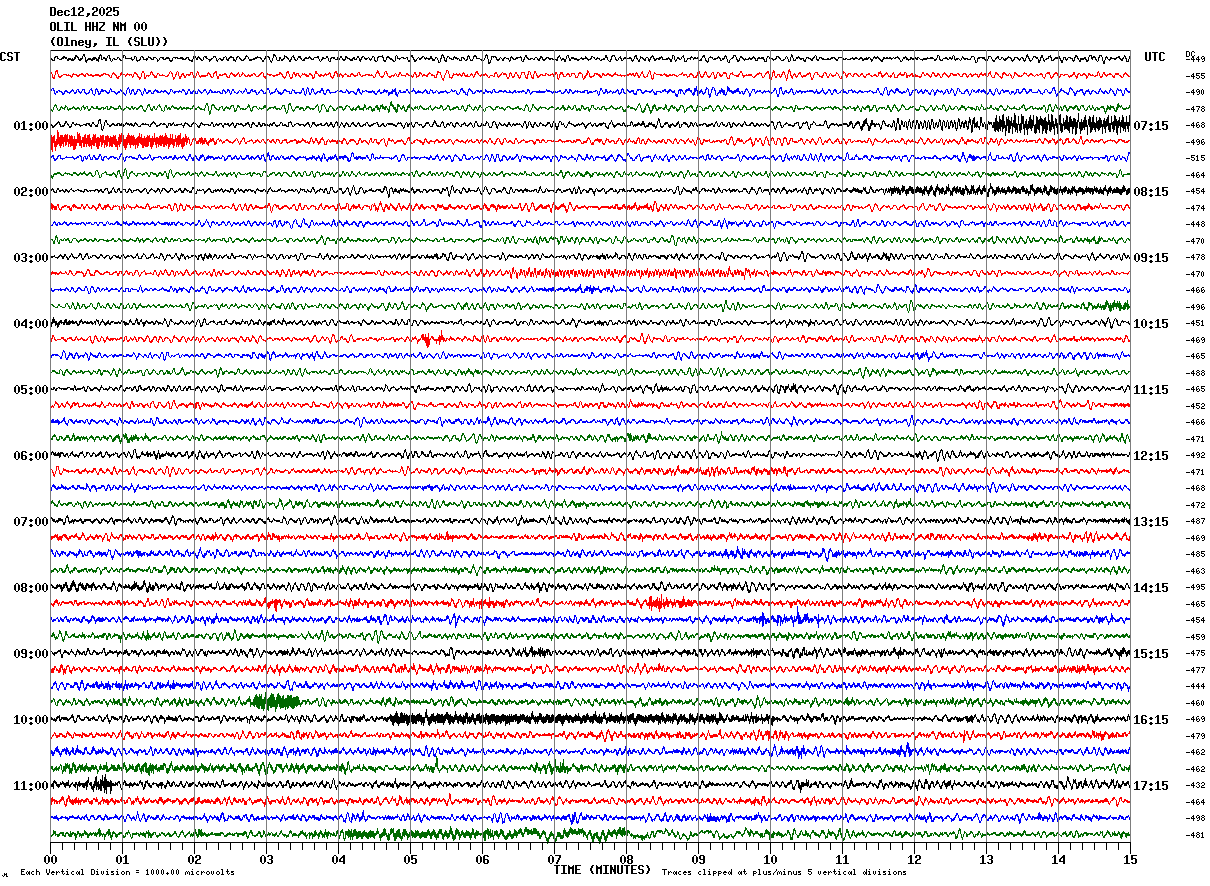The image size is (1210, 886).
Task: Select the 09:00 CST row label
Action: [30, 654]
